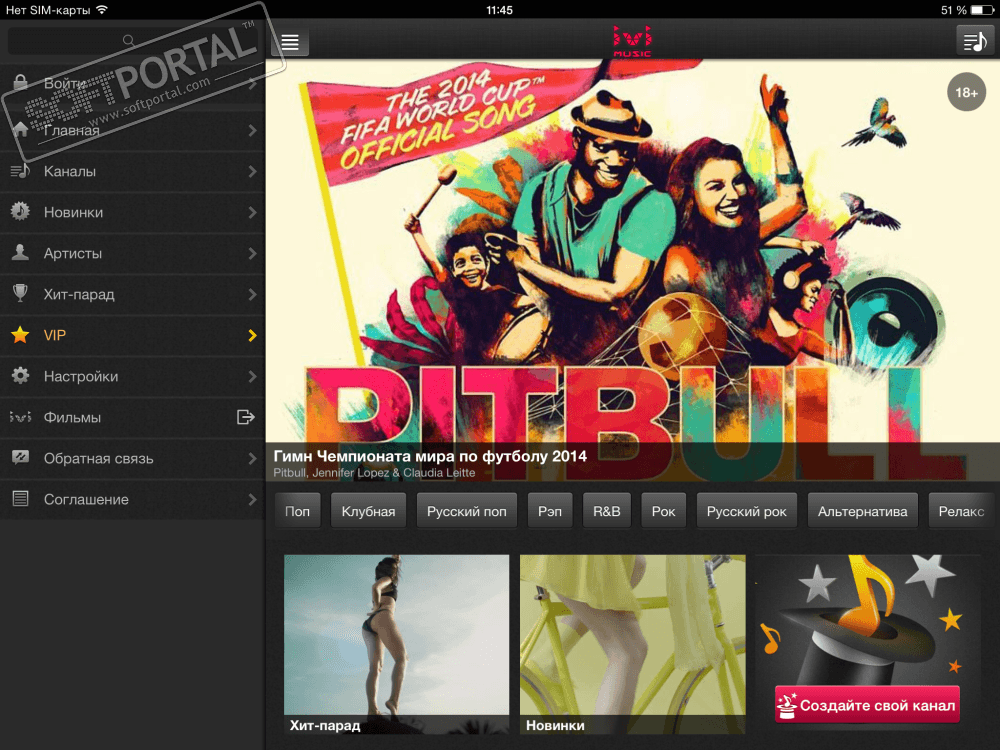Click Создайте свой канал button
The height and width of the screenshot is (750, 1000).
[x=867, y=705]
